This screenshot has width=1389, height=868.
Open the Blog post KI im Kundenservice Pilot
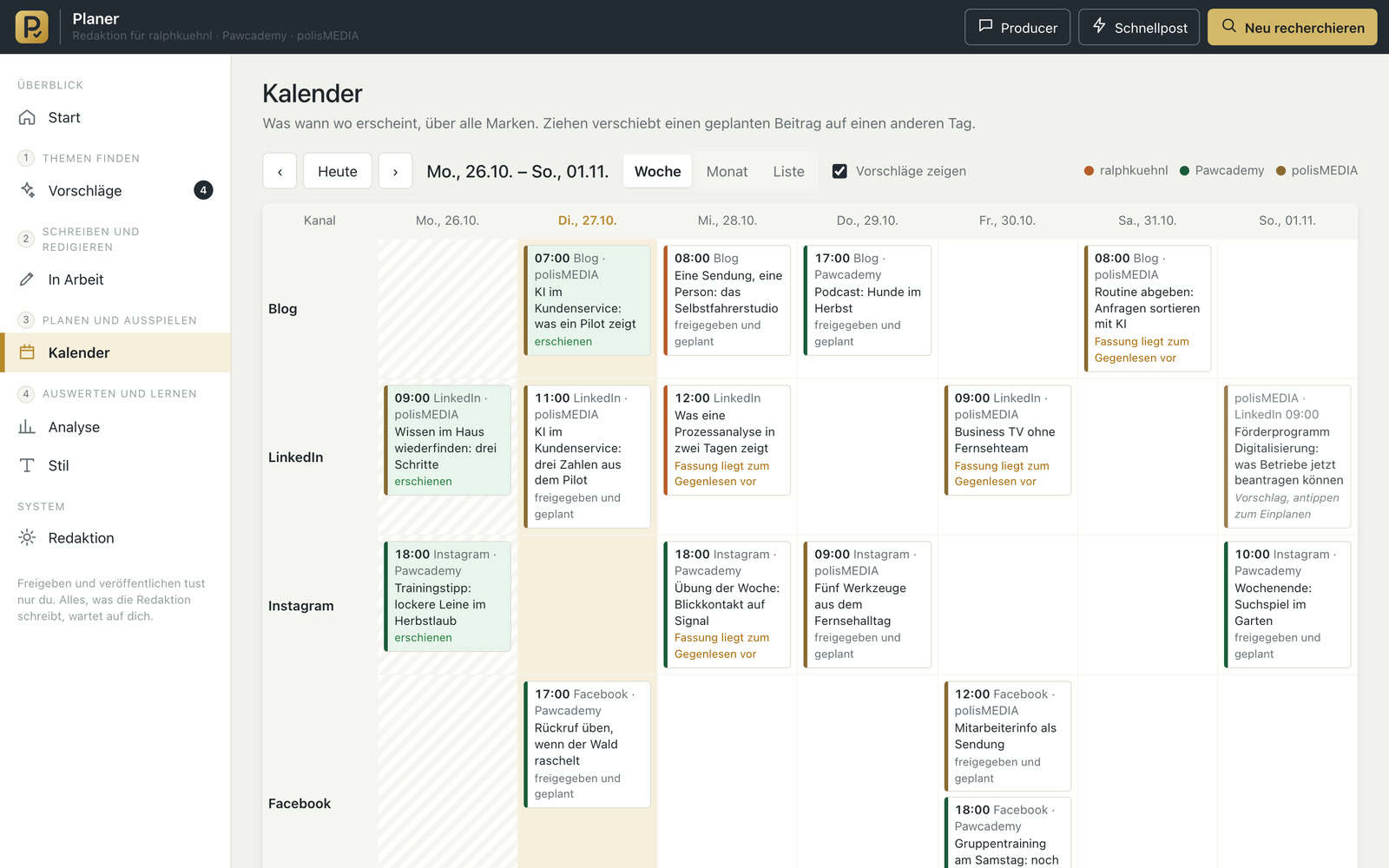pos(587,300)
